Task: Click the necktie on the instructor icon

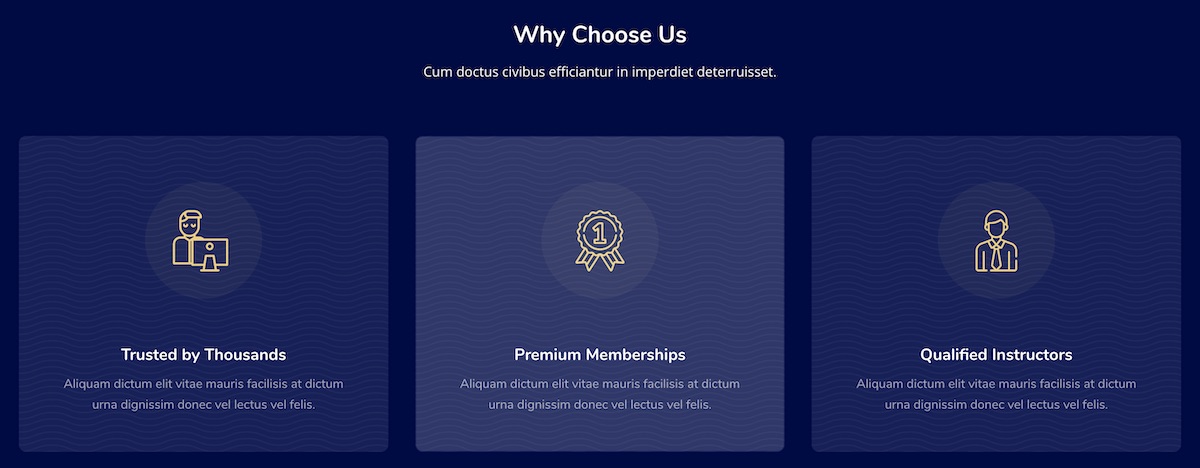Action: tap(997, 258)
